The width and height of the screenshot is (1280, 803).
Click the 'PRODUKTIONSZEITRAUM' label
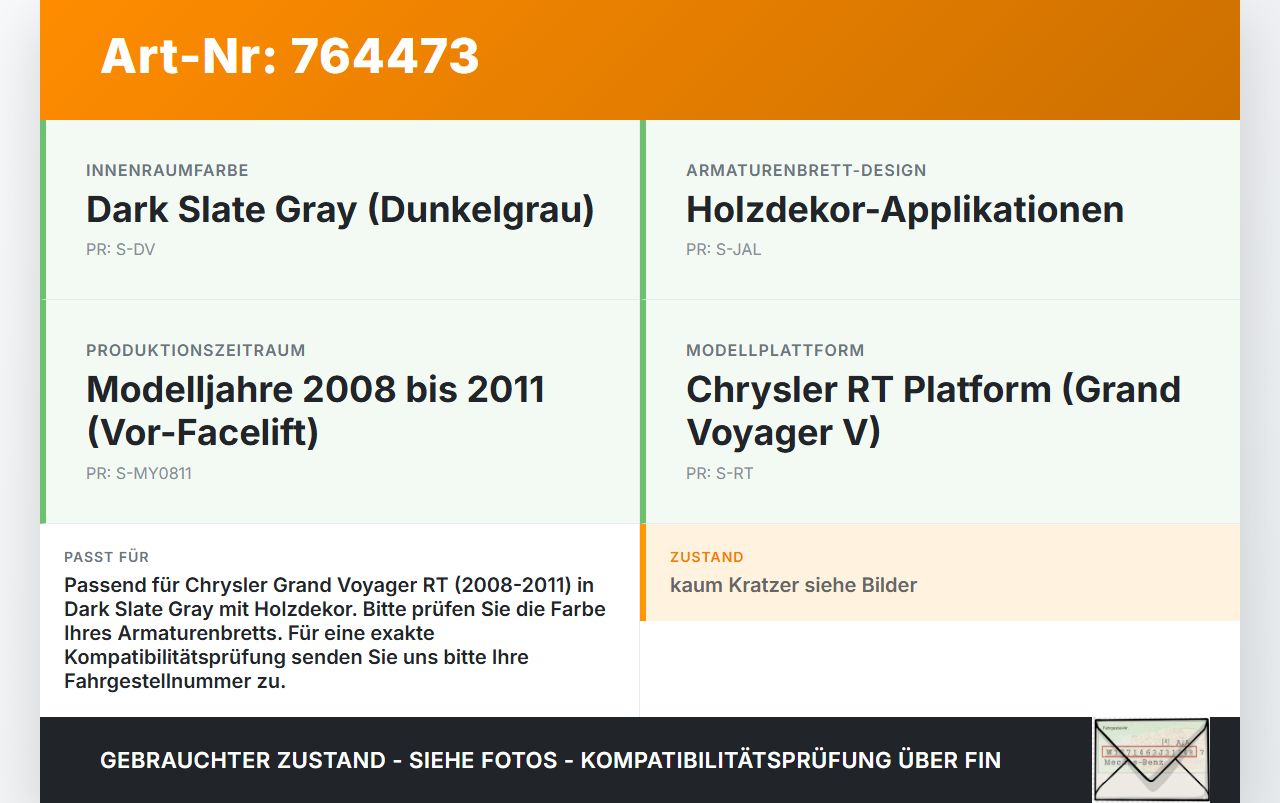(x=196, y=350)
